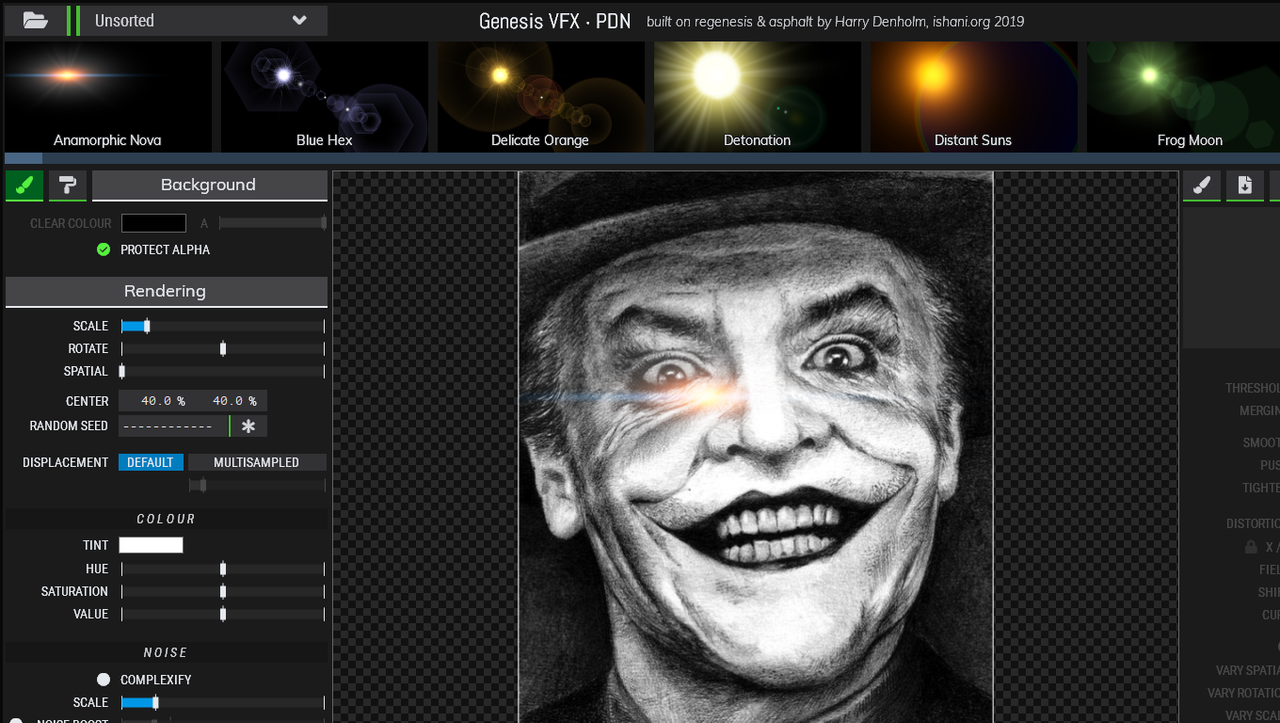Switch displacement to Multisampled
Viewport: 1280px width, 723px height.
point(257,462)
